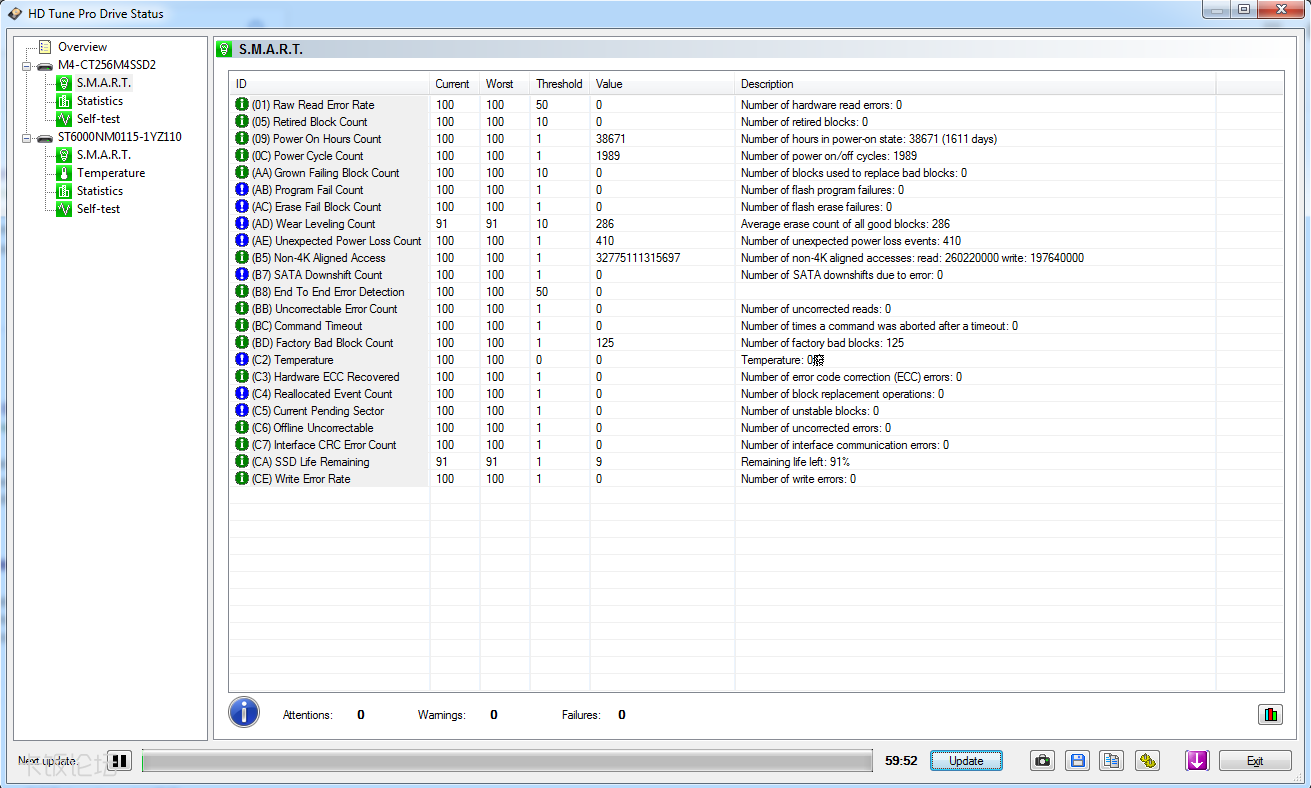The width and height of the screenshot is (1311, 788).
Task: Click the green status icon for Raw Read Error Rate
Action: (241, 104)
